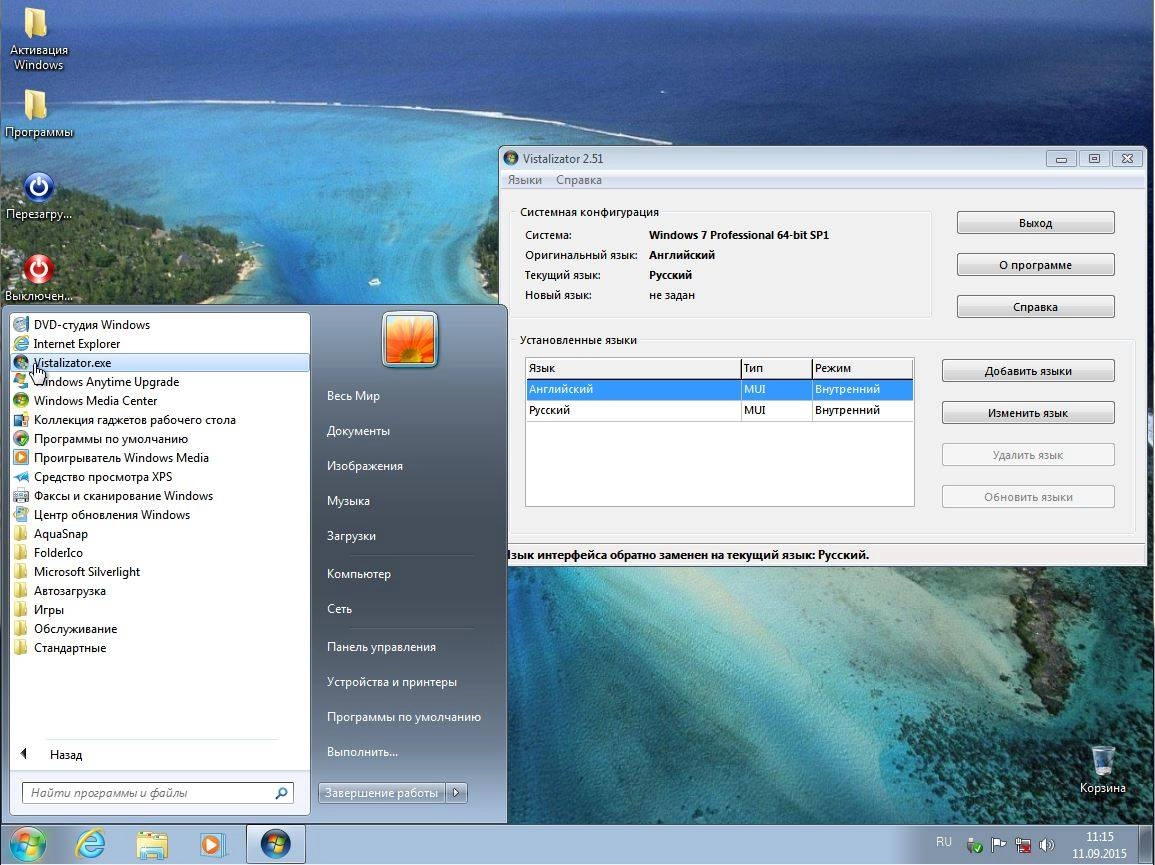
Task: Open Музыка from the Start menu
Action: pyautogui.click(x=348, y=501)
